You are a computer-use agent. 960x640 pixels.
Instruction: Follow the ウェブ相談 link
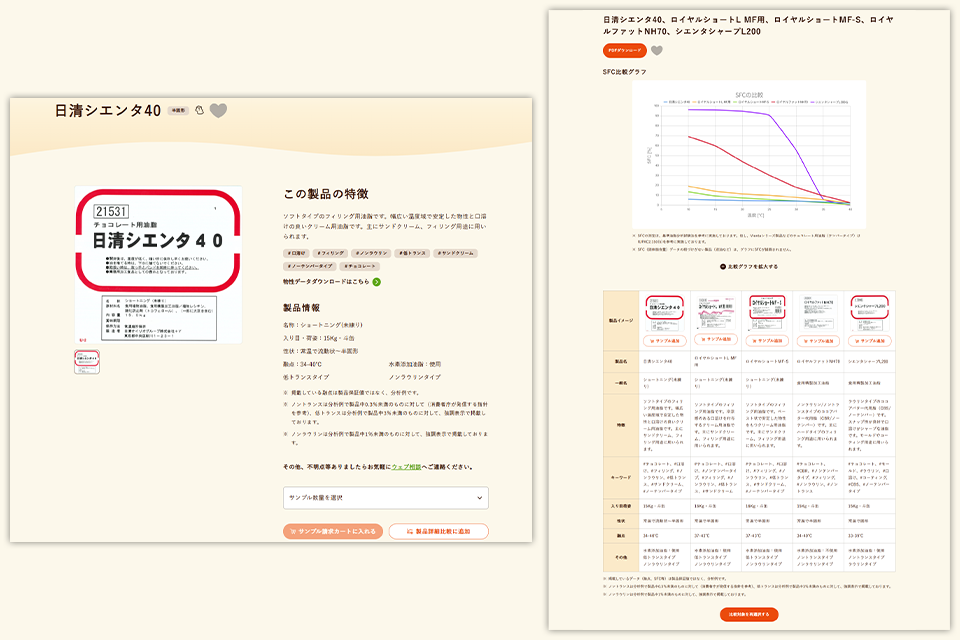click(x=407, y=467)
